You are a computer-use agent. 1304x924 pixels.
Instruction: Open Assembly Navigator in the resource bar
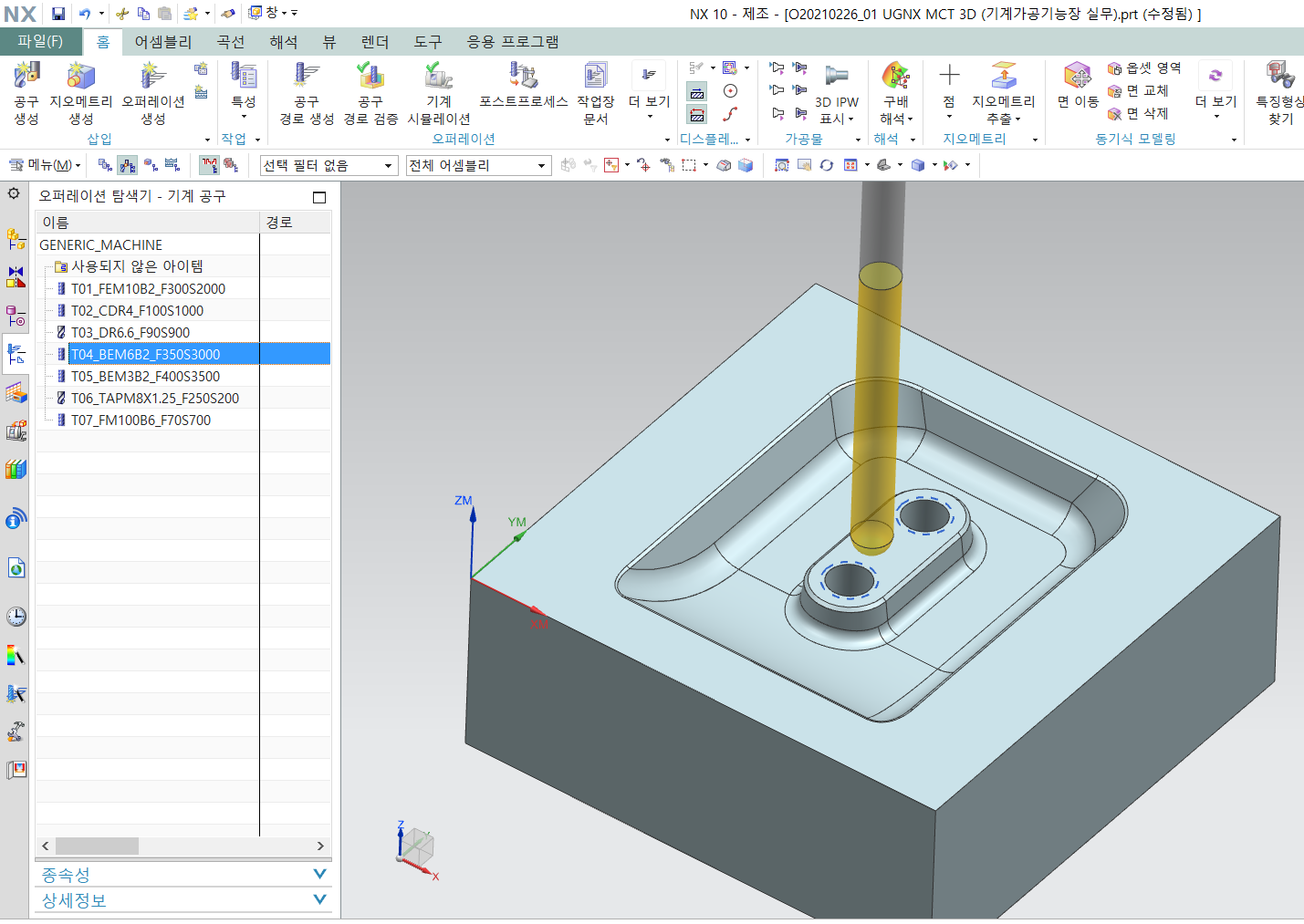(x=16, y=239)
